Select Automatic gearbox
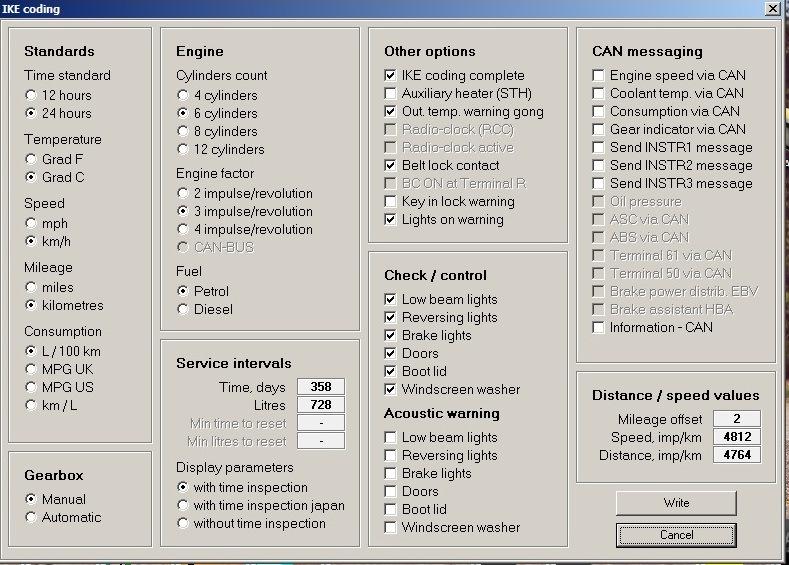The width and height of the screenshot is (789, 565). pyautogui.click(x=31, y=517)
